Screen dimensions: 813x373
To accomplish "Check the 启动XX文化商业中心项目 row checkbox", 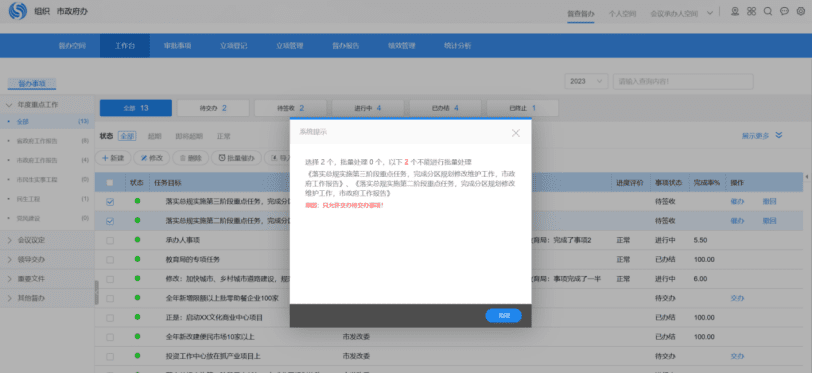I will (x=110, y=317).
